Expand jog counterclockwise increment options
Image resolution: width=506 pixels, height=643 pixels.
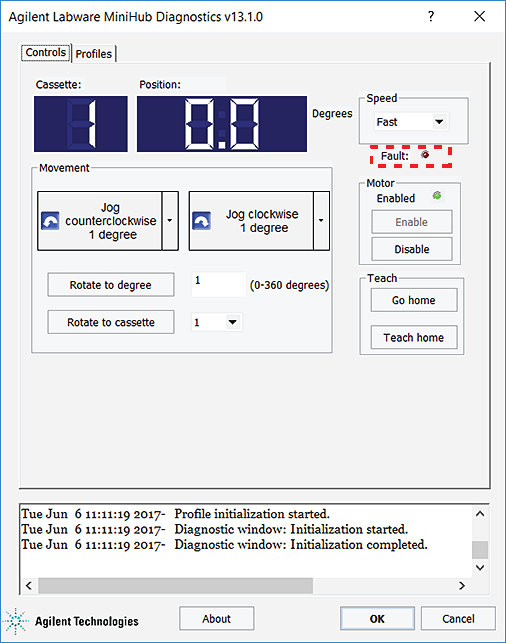point(170,221)
